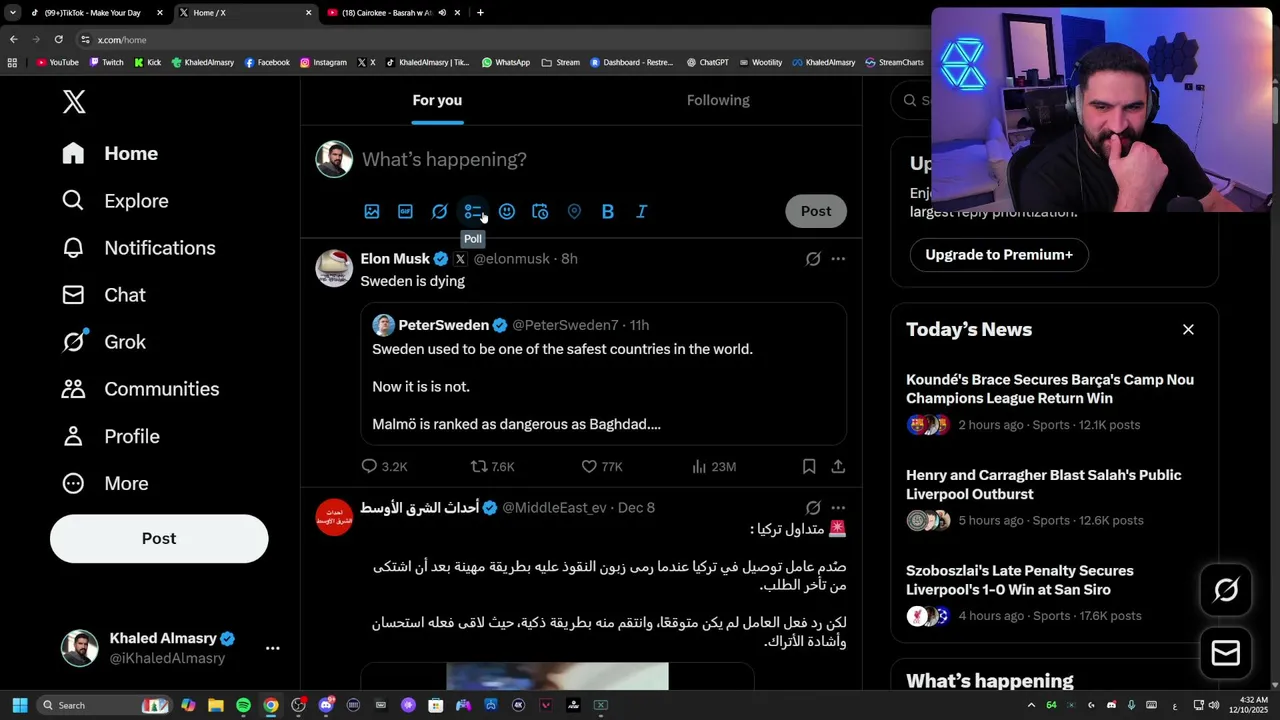Image resolution: width=1280 pixels, height=720 pixels.
Task: Tag a location in the composer
Action: tap(574, 211)
